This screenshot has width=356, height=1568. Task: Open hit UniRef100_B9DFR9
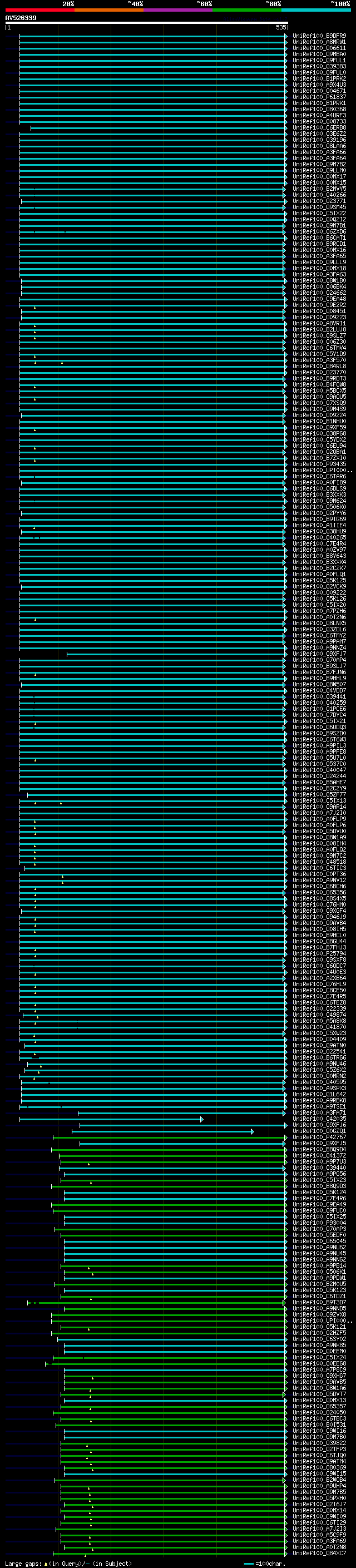click(x=319, y=36)
